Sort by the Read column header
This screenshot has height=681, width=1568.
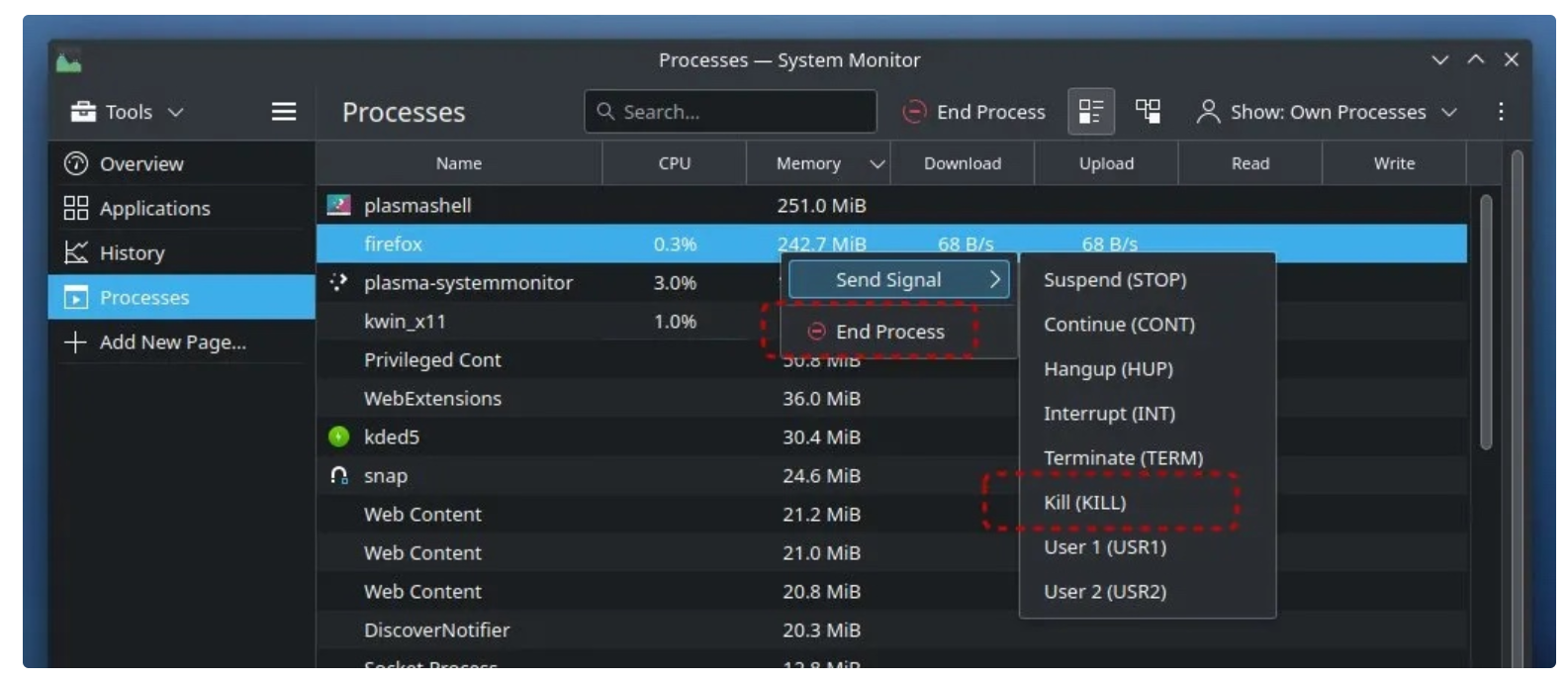click(x=1250, y=163)
